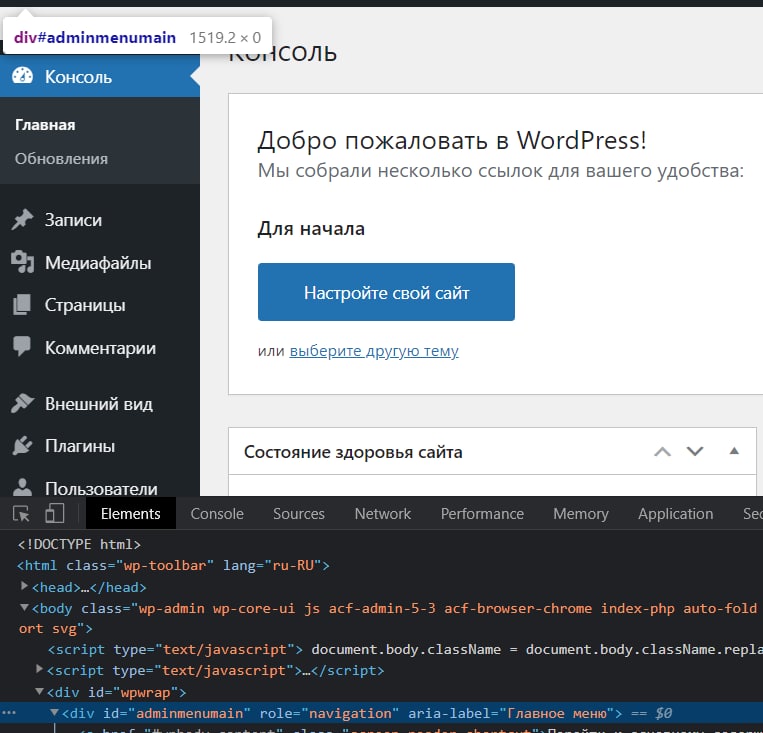Collapse the div id wpwrap node
763x733 pixels.
click(x=40, y=691)
